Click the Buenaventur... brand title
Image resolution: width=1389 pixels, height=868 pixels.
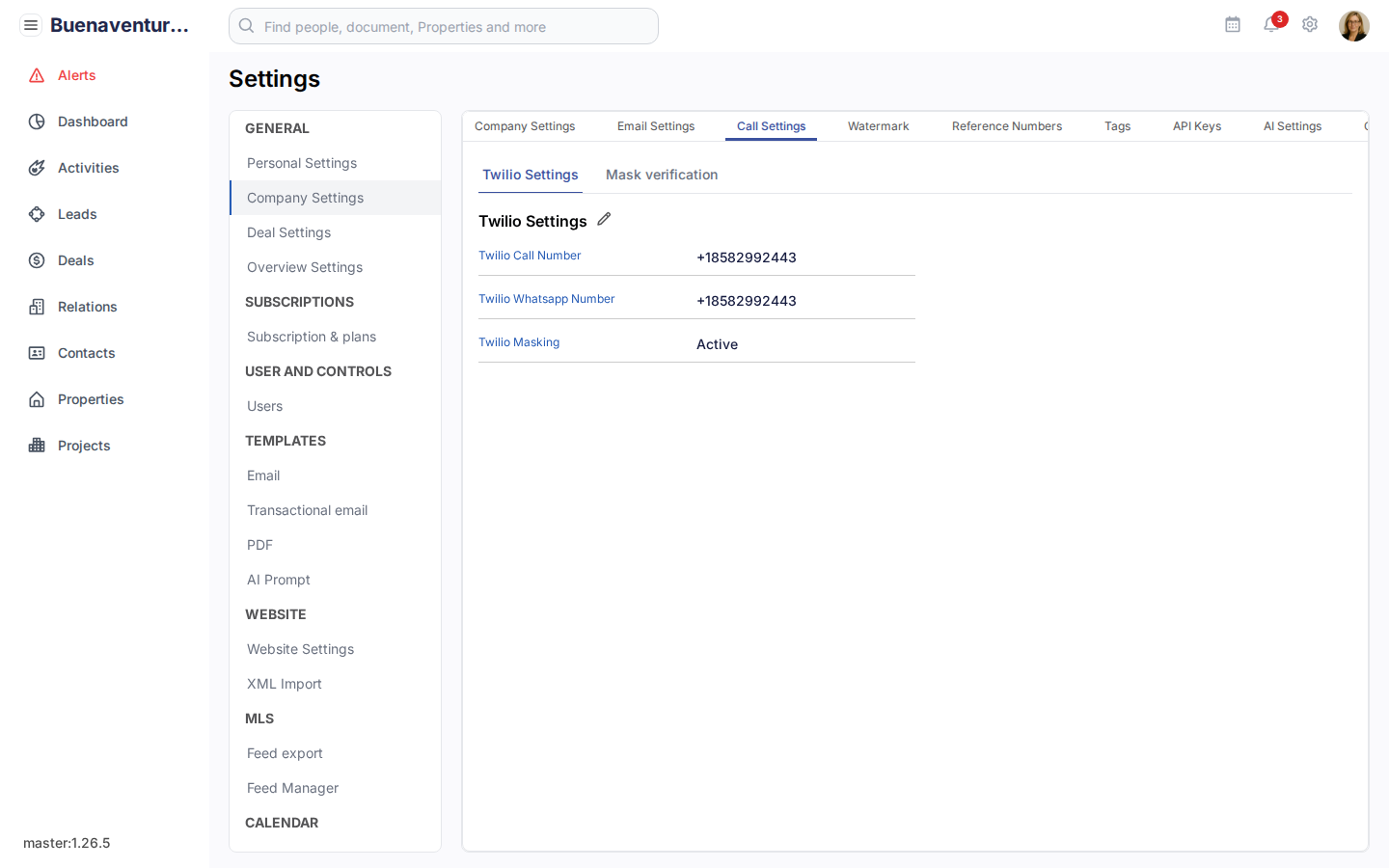tap(120, 25)
